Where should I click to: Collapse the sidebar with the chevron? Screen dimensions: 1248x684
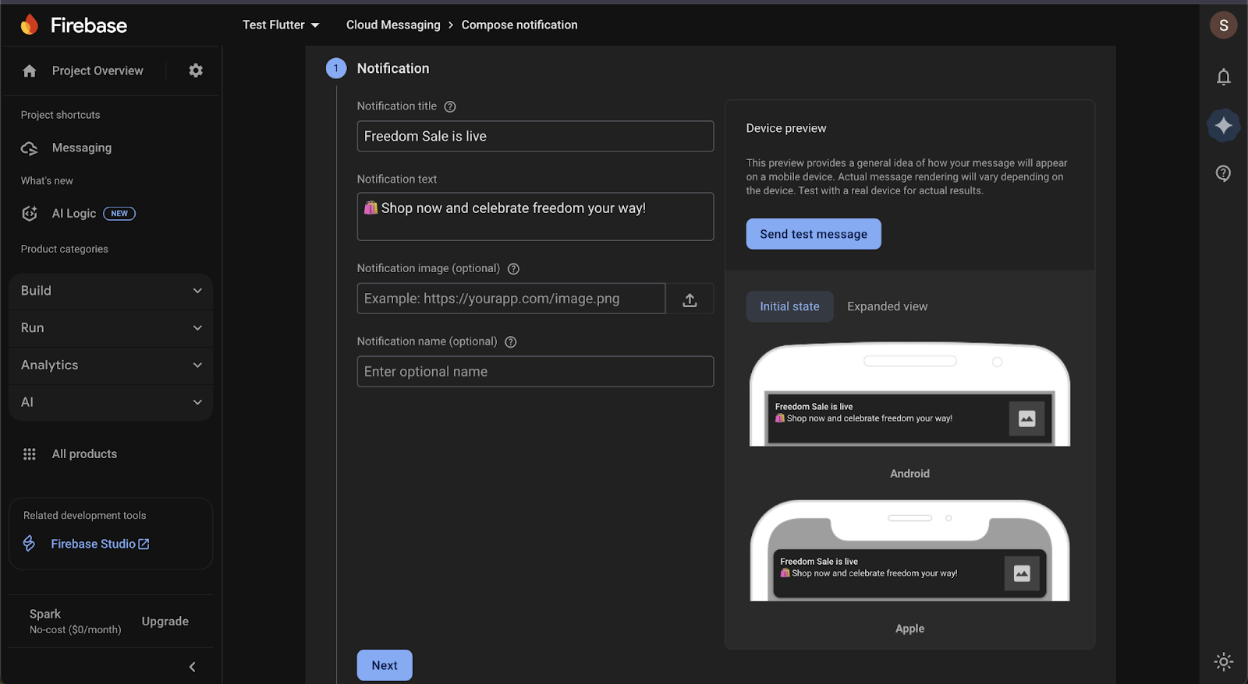pyautogui.click(x=193, y=667)
